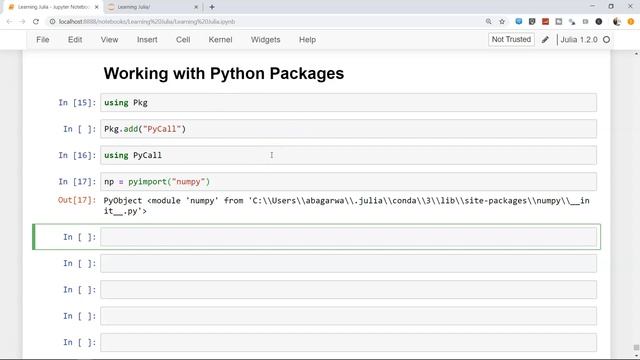The width and height of the screenshot is (640, 360).
Task: Open the Cell menu
Action: click(x=183, y=40)
